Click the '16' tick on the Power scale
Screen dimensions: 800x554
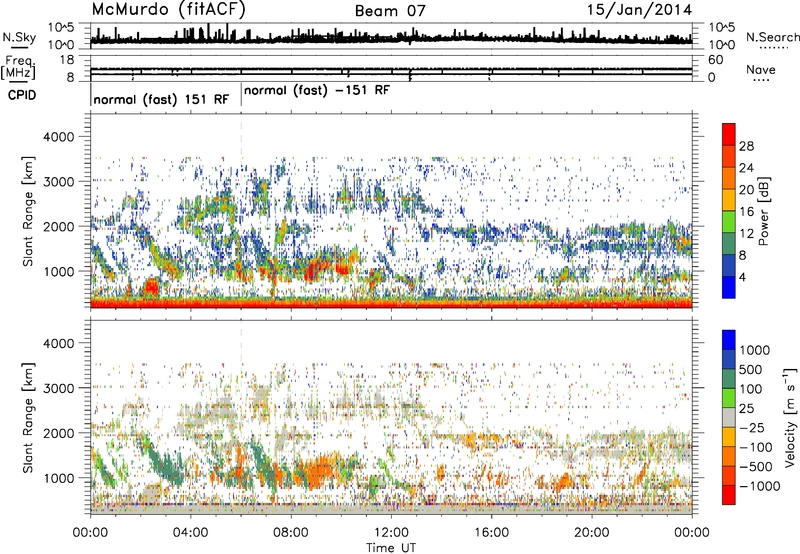[746, 212]
